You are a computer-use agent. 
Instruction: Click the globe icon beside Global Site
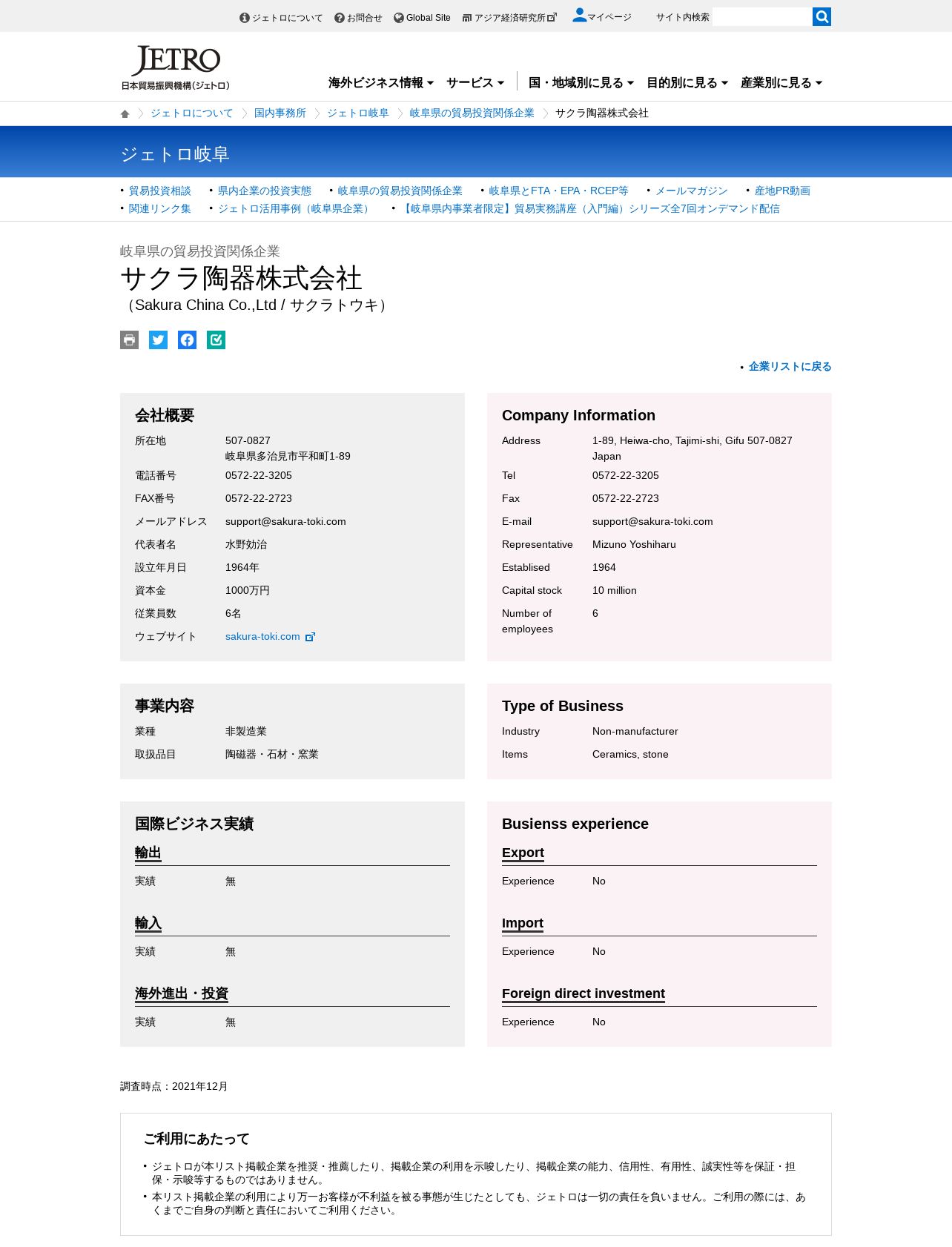399,18
